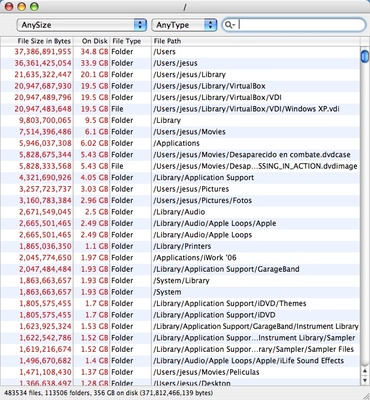
Task: Sort by File Size in Bytes column
Action: point(37,41)
